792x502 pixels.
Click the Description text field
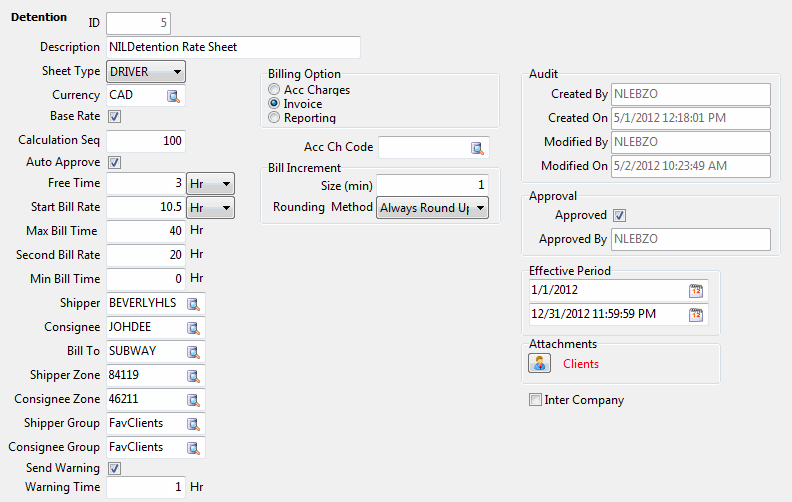point(232,47)
